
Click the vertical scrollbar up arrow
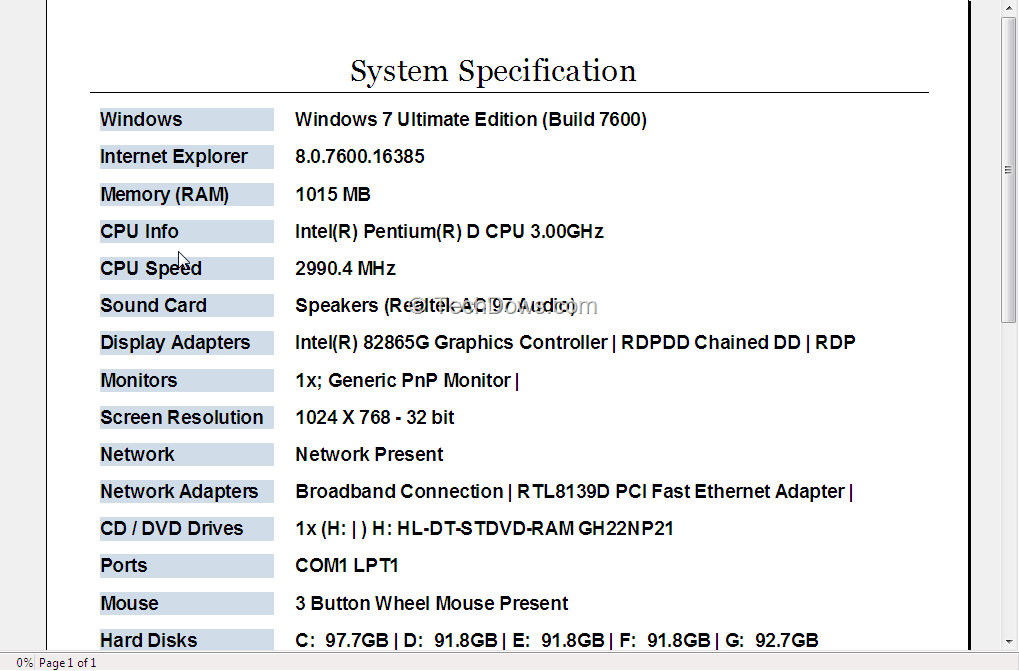pos(1009,8)
